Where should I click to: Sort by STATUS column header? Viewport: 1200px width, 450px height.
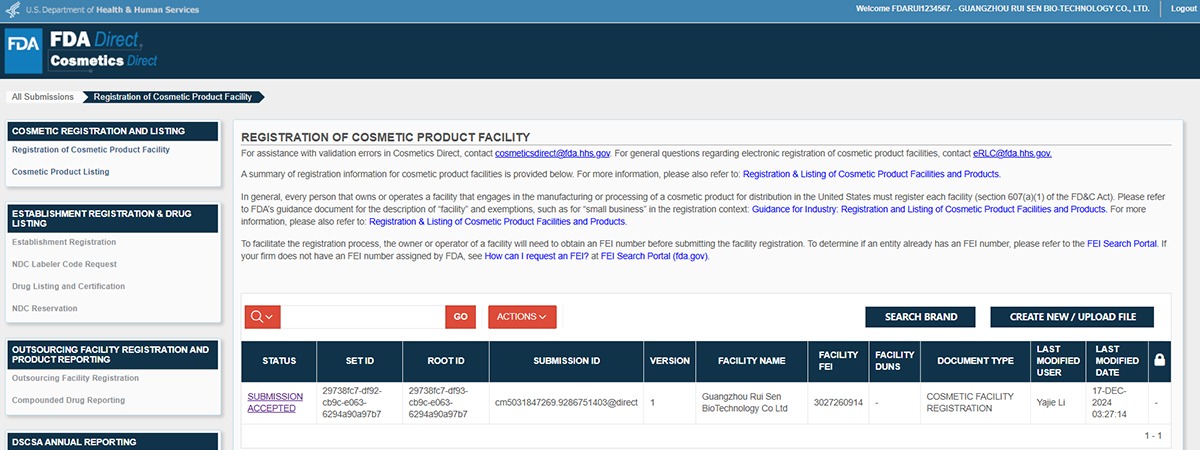click(x=279, y=361)
